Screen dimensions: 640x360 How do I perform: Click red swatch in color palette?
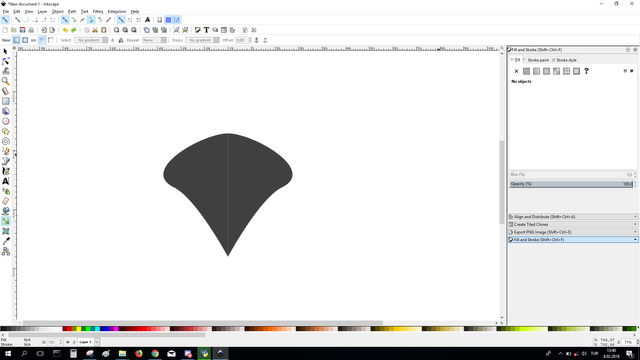[69, 329]
